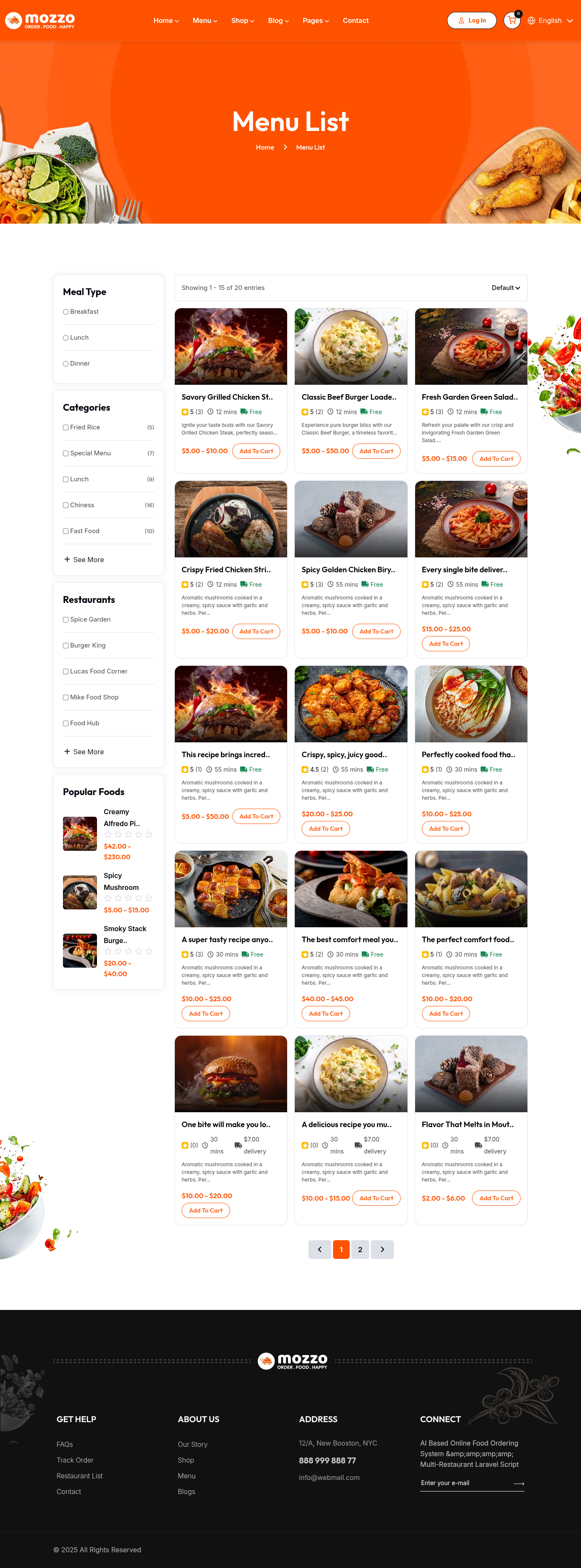Open Track Order link in footer
This screenshot has width=581, height=1568.
[75, 1460]
